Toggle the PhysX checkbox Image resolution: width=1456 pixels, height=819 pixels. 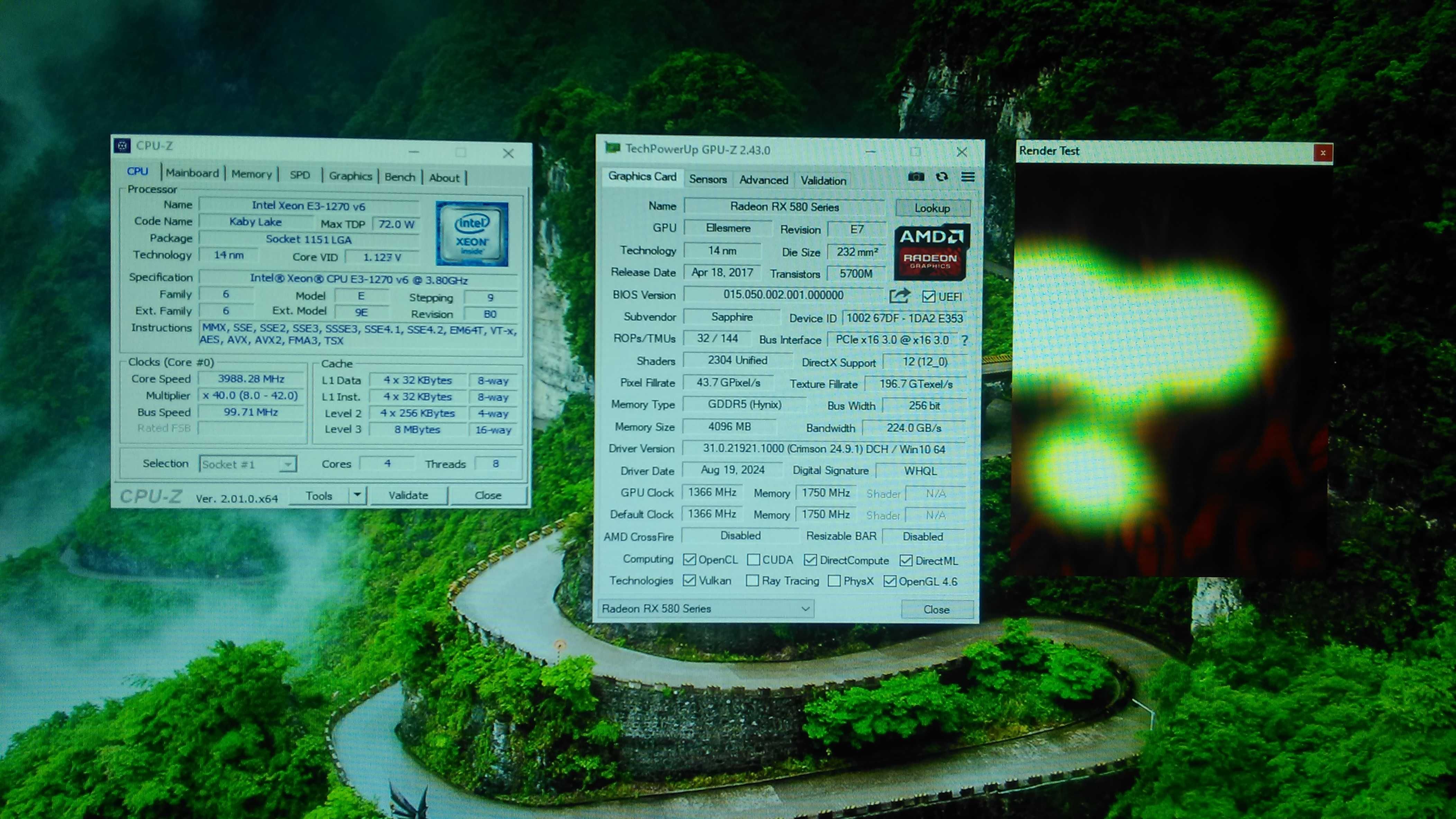click(834, 581)
